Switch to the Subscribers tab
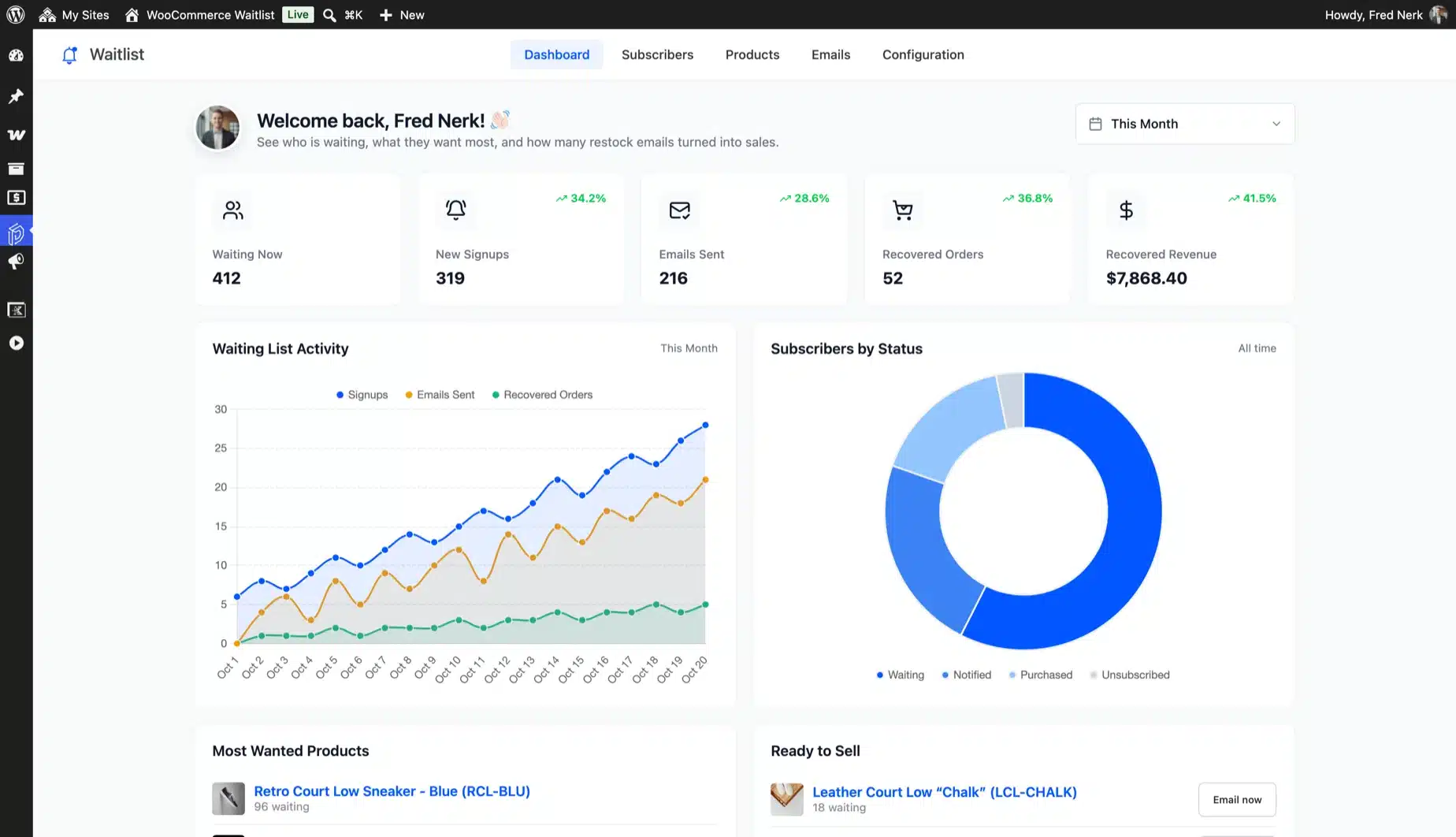This screenshot has height=837, width=1456. coord(657,54)
